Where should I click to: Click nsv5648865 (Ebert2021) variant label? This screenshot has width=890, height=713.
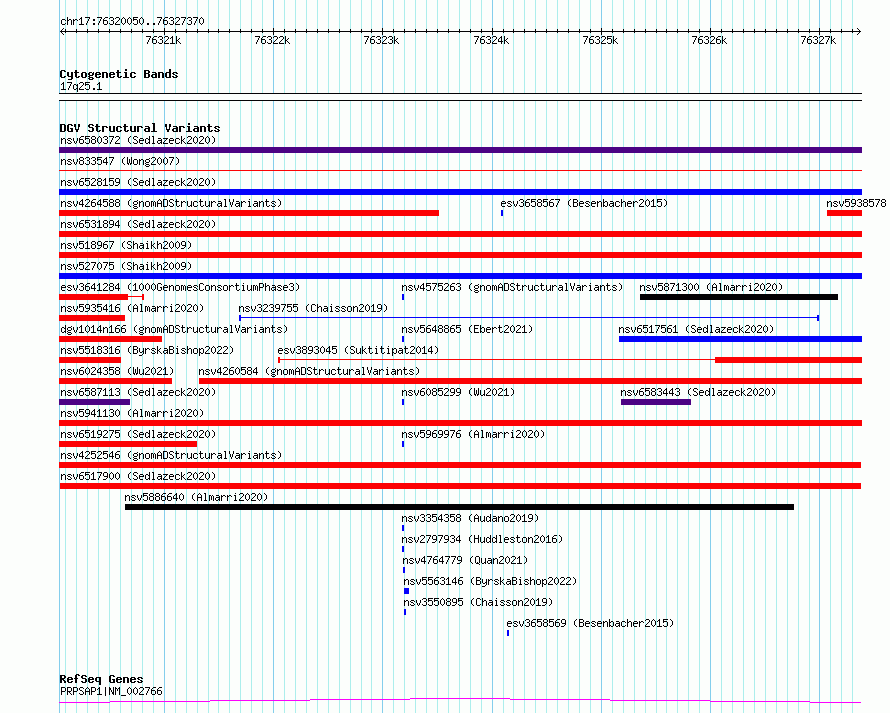tap(467, 329)
